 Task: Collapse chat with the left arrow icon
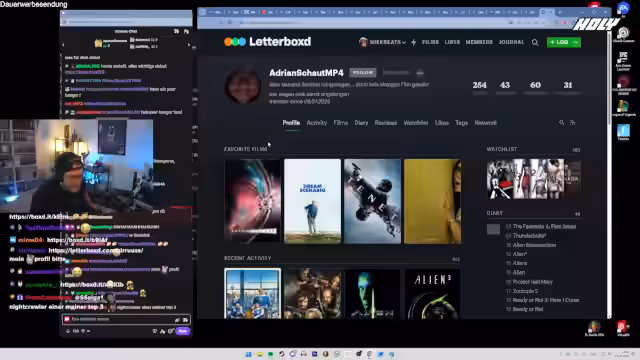coord(63,44)
